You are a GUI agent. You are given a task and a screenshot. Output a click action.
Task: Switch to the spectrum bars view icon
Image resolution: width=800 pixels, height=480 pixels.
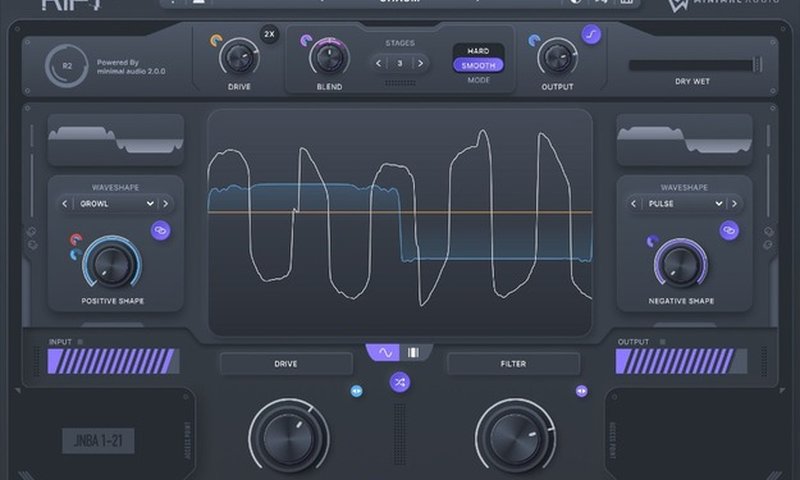(415, 353)
